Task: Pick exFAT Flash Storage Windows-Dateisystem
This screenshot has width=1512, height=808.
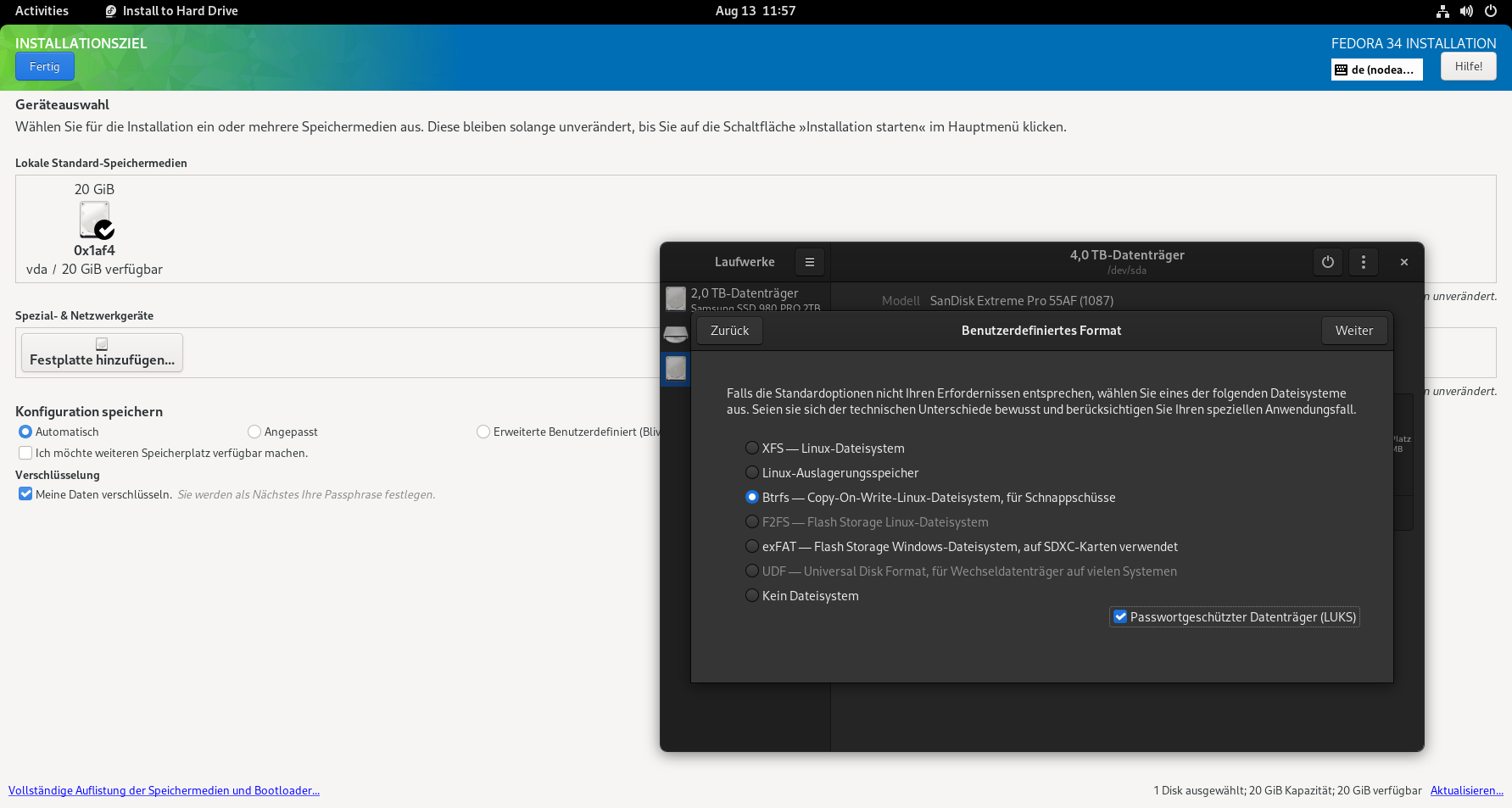Action: pos(962,547)
